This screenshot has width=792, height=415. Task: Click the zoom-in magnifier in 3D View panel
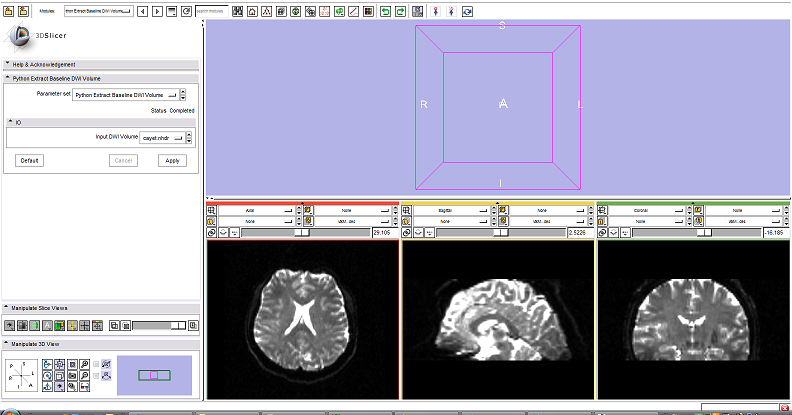pos(86,364)
